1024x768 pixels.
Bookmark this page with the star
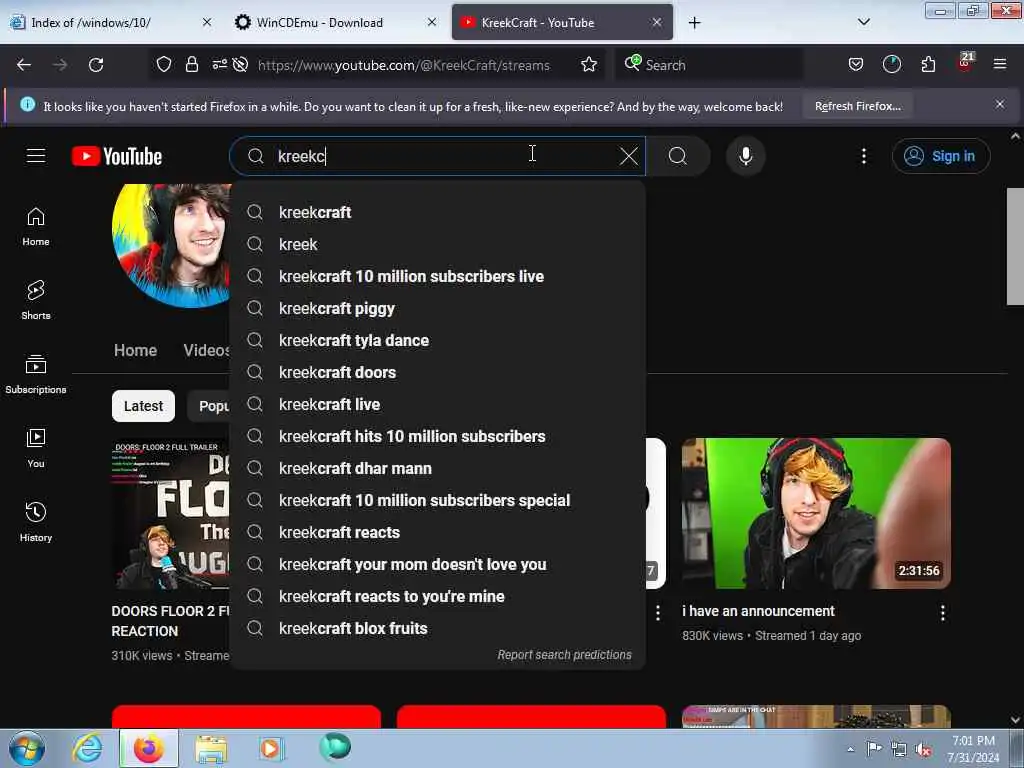point(588,65)
